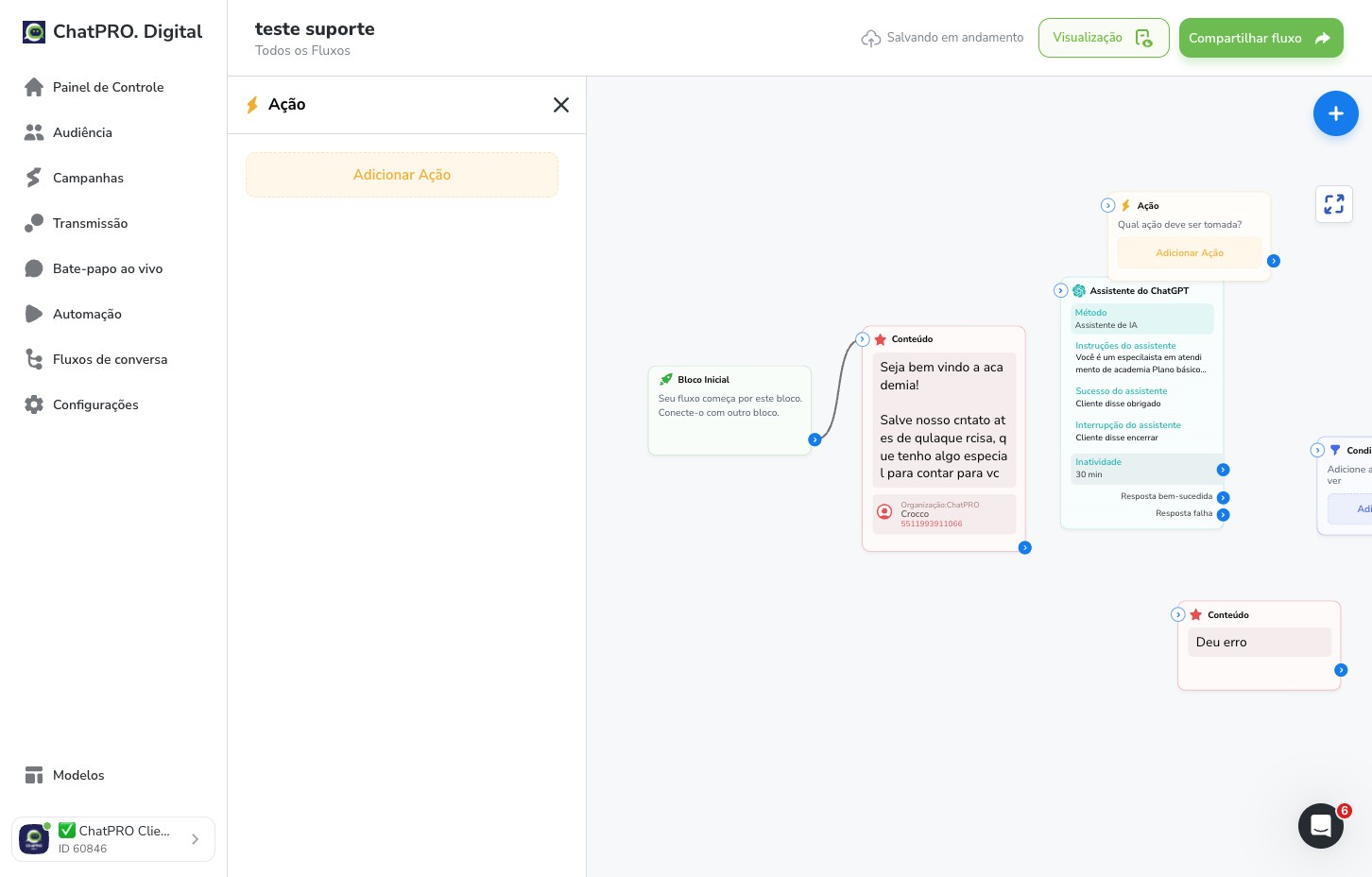Screen dimensions: 1372x877
Task: Click the Campanhas sidebar icon
Action: (34, 178)
